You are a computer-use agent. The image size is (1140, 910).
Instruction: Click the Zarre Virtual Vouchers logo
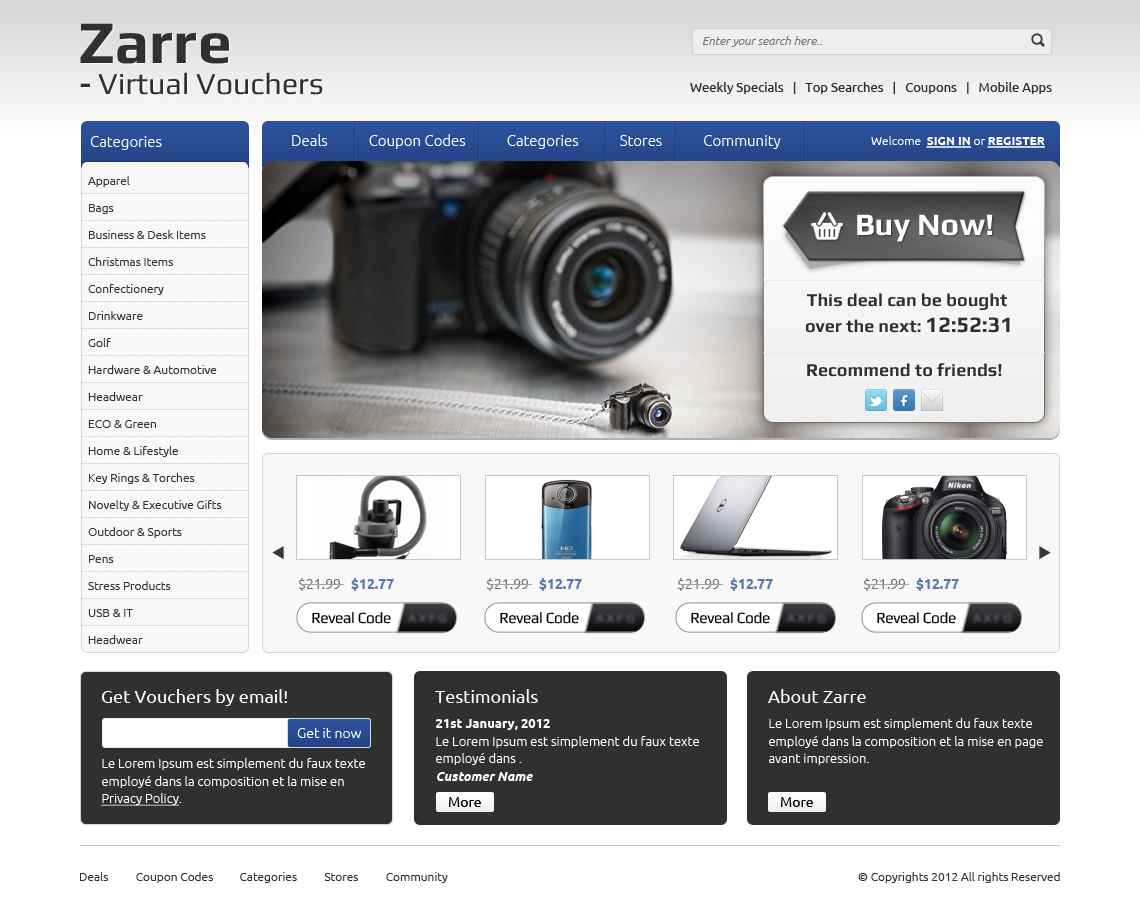(x=201, y=60)
